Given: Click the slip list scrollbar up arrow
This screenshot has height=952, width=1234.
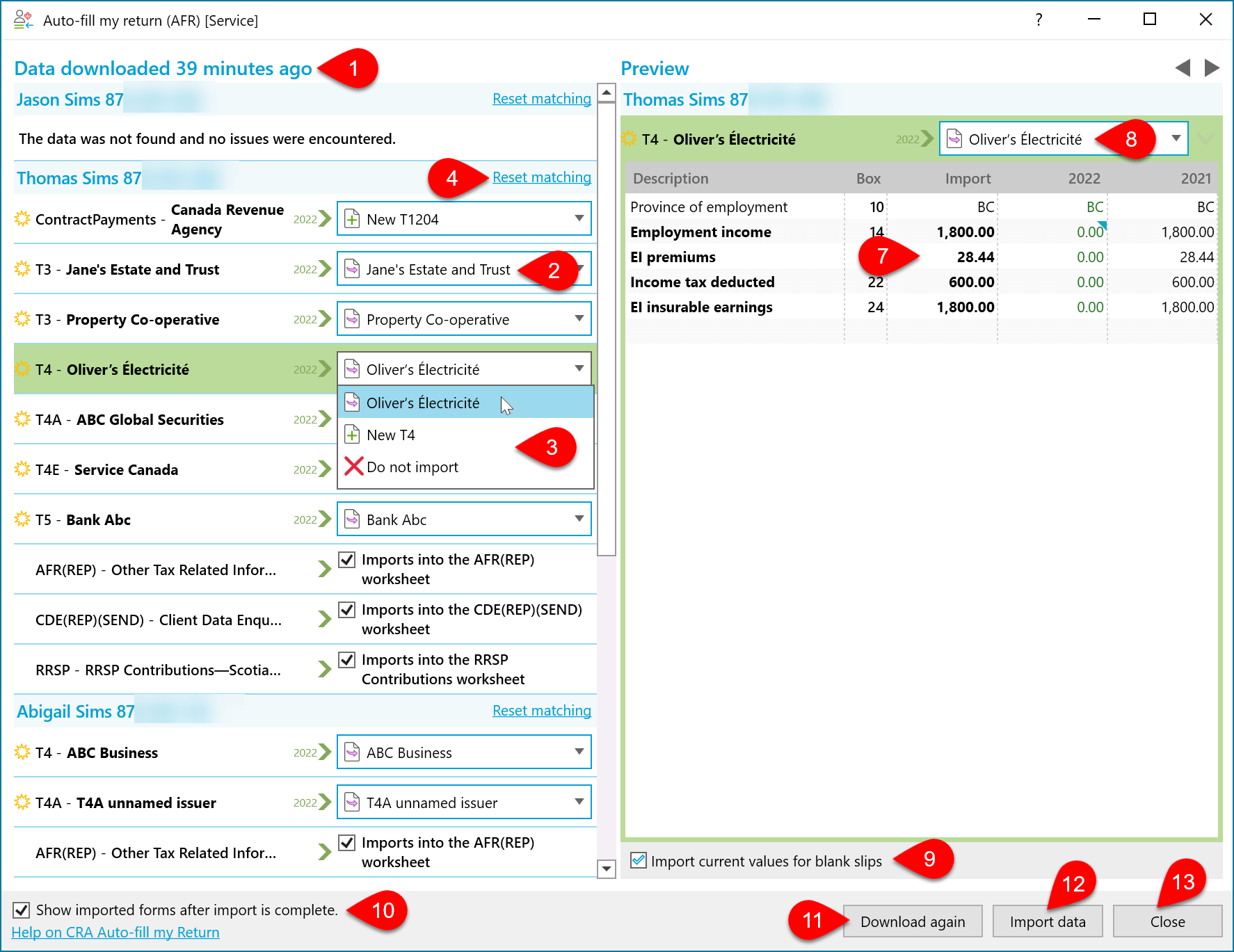Looking at the screenshot, I should click(607, 92).
